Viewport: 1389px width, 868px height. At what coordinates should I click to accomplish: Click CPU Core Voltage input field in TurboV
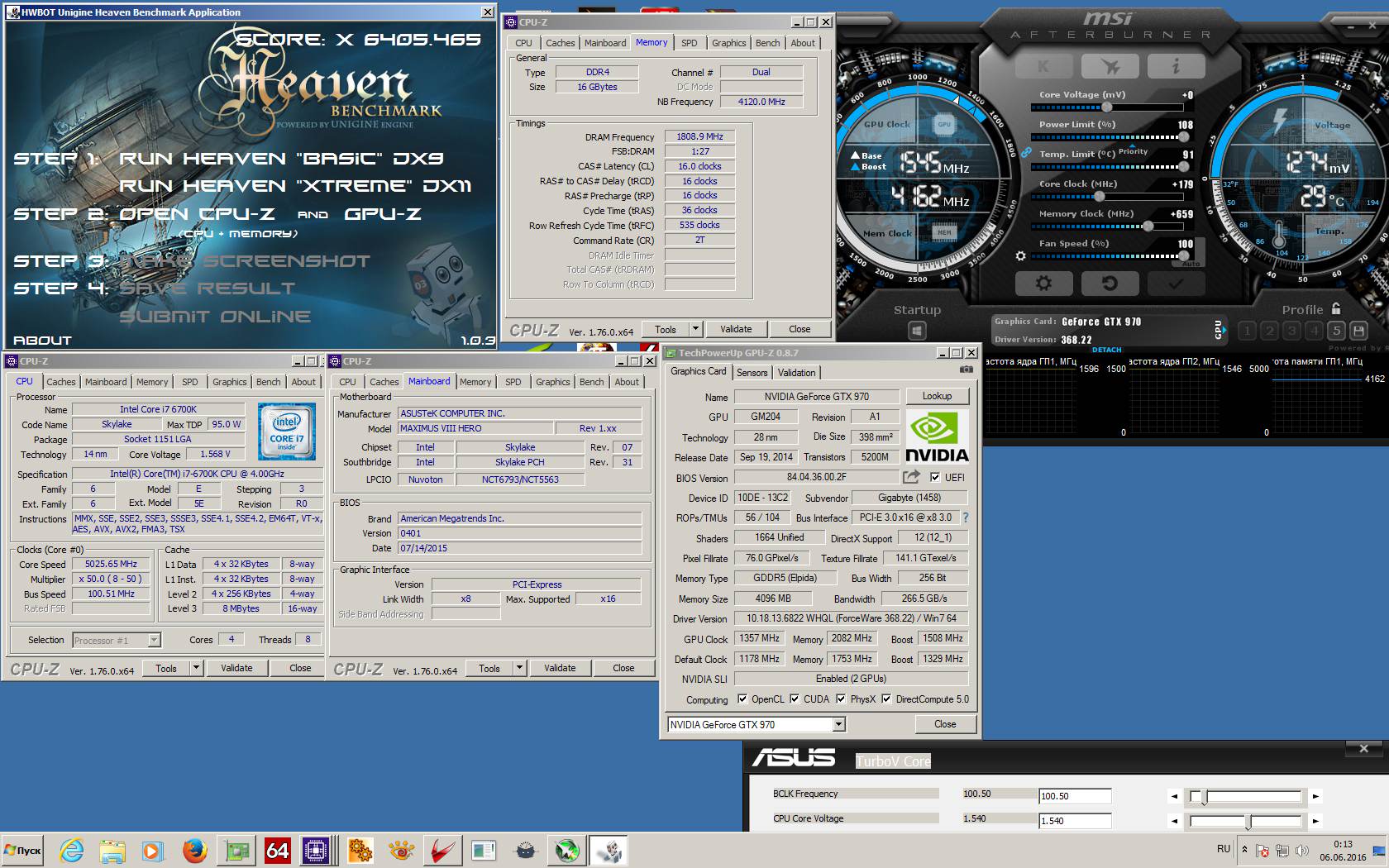(1075, 821)
